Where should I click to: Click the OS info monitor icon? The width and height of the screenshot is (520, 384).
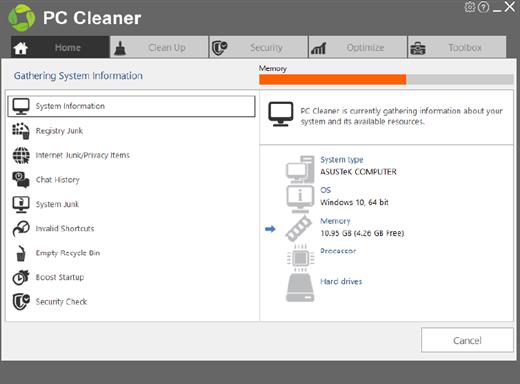coord(300,199)
